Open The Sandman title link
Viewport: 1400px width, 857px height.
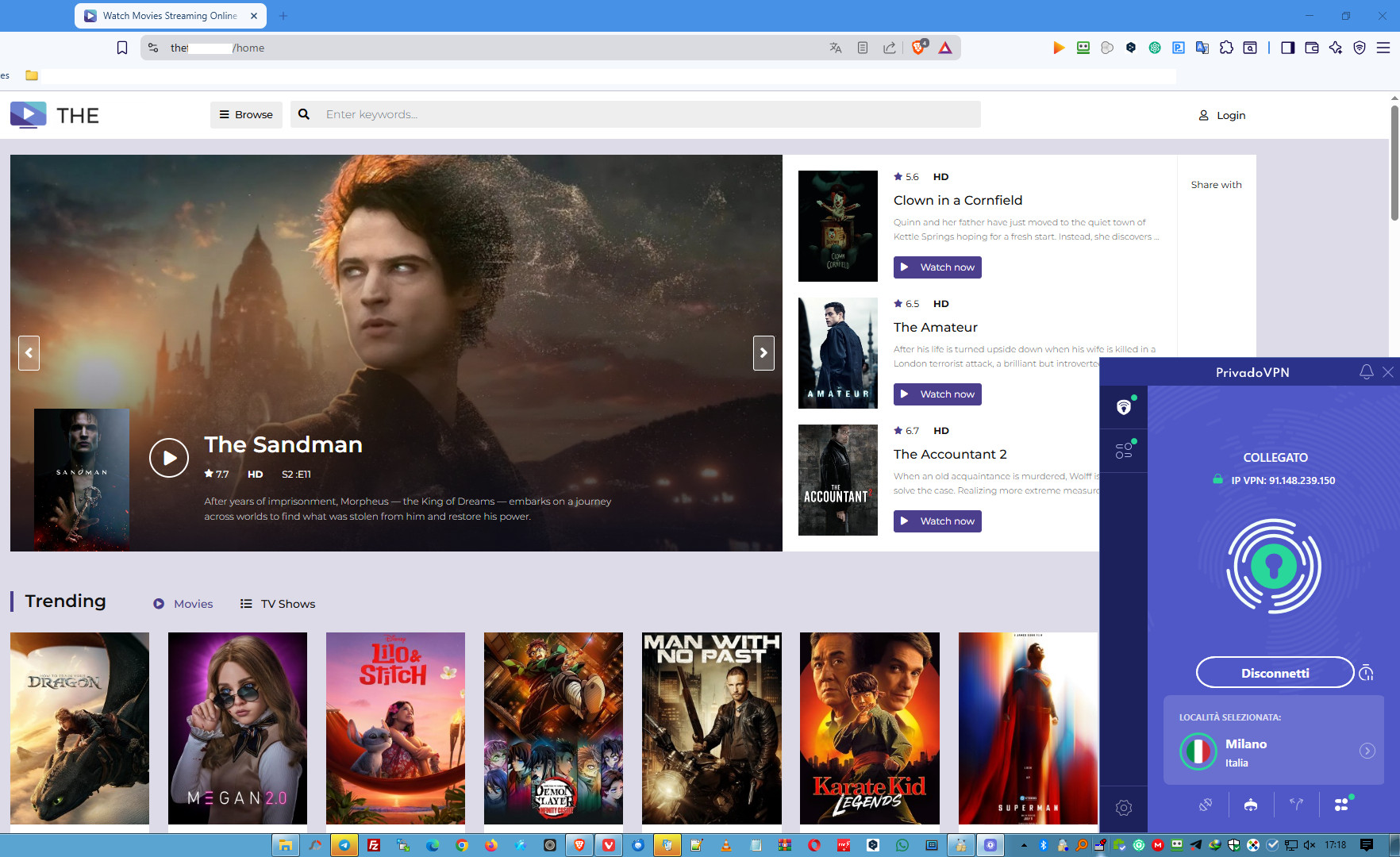(x=283, y=444)
